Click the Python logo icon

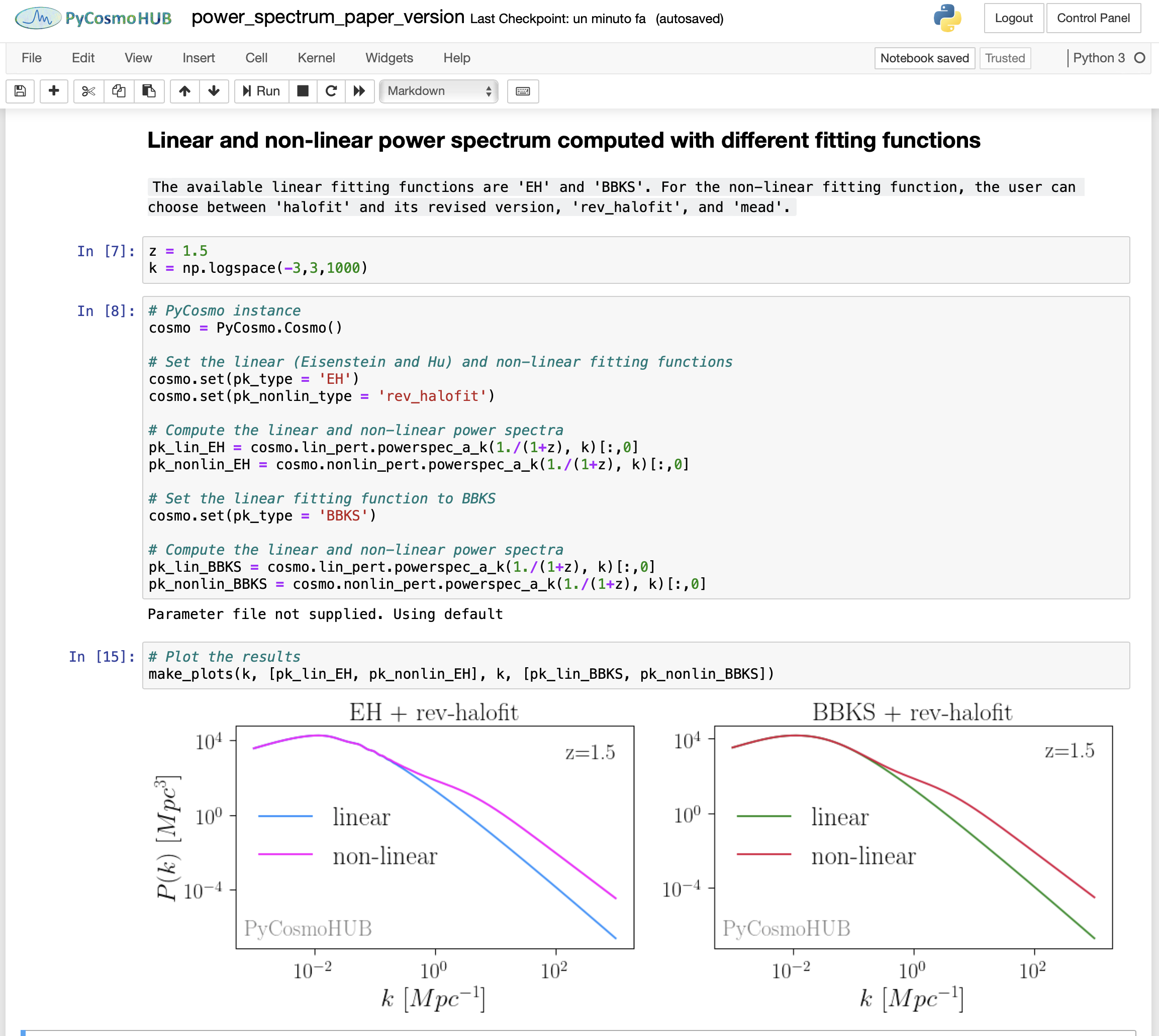(947, 18)
